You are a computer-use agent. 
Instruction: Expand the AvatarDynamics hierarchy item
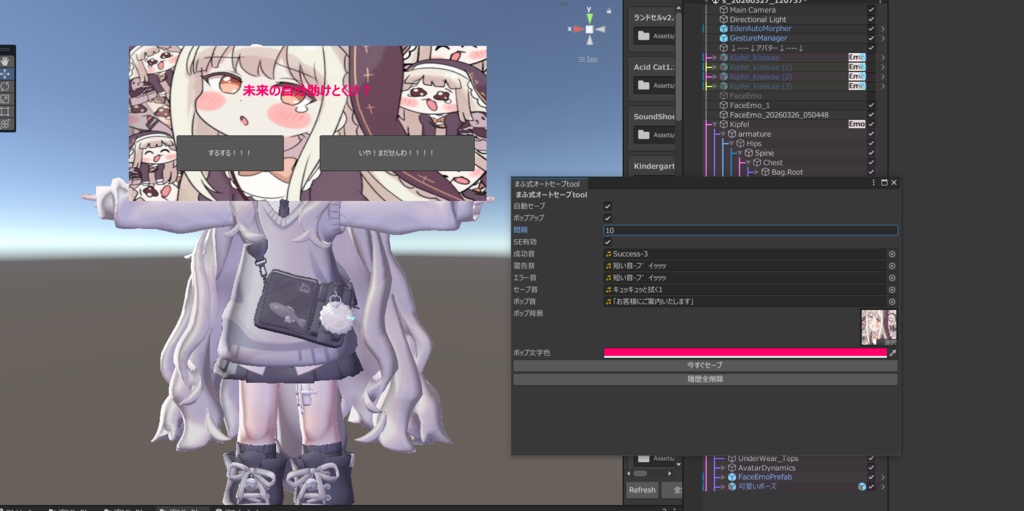tap(723, 468)
